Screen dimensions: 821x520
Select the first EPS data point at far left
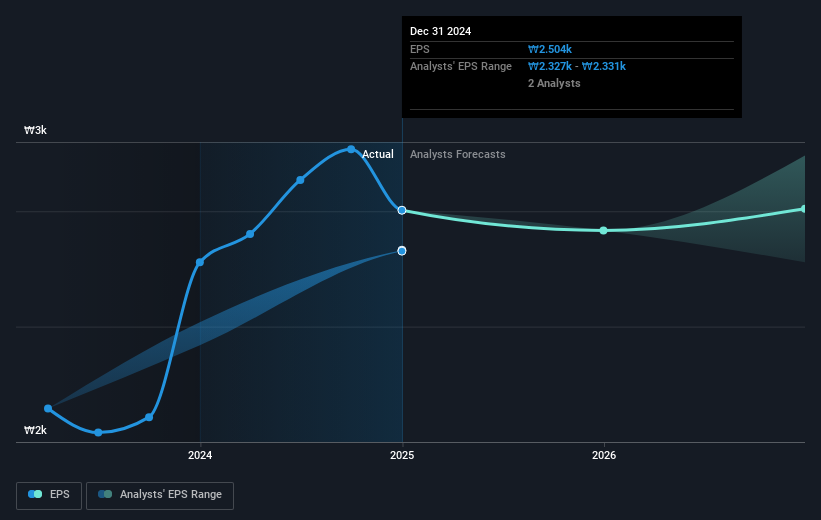point(48,408)
